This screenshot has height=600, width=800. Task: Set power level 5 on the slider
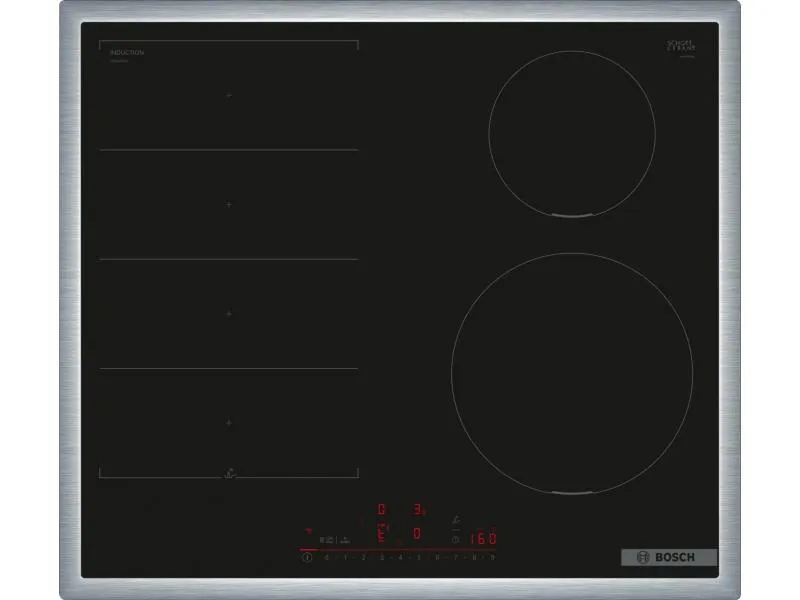[x=419, y=558]
